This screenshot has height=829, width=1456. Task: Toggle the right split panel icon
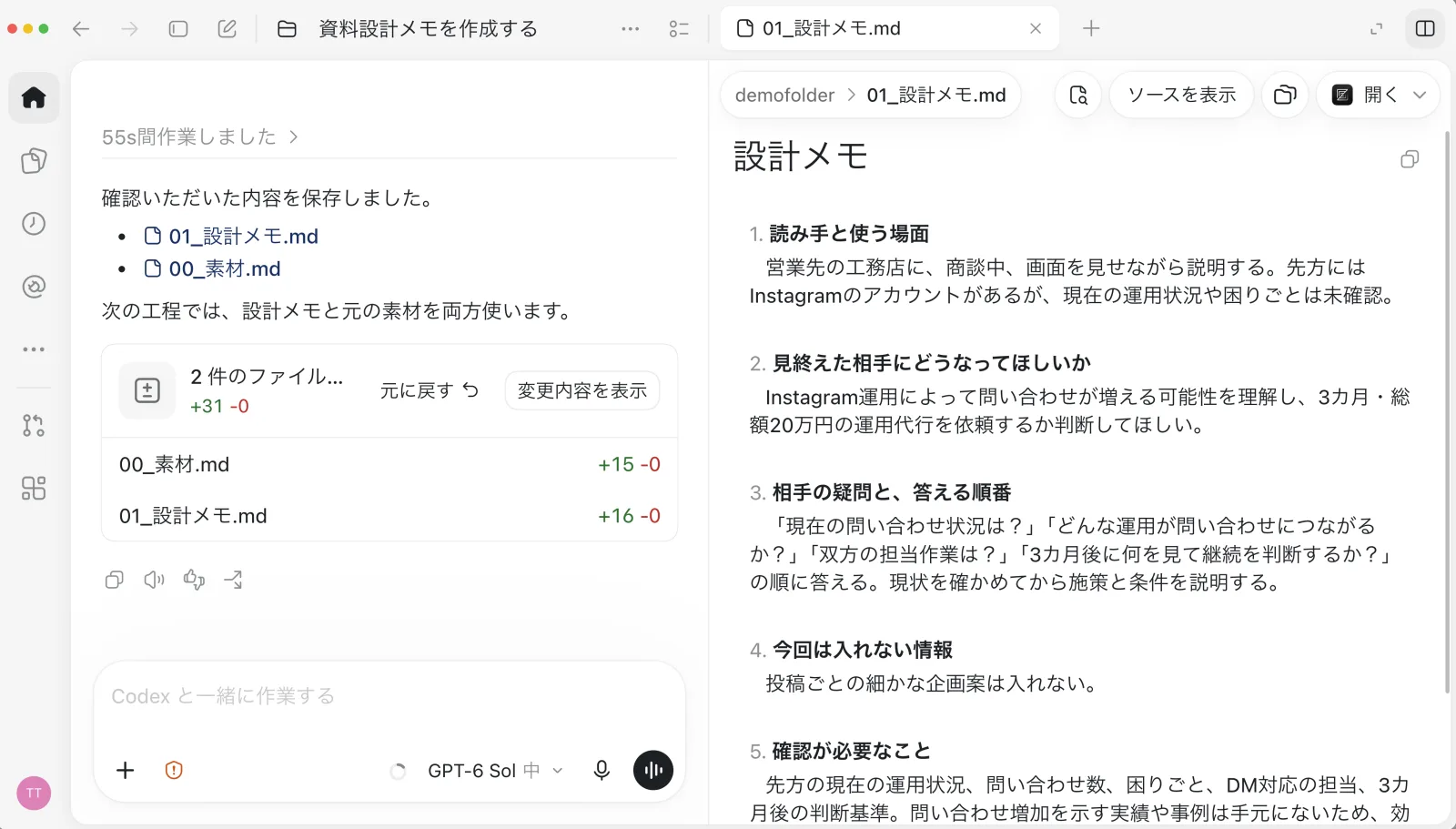point(1425,28)
